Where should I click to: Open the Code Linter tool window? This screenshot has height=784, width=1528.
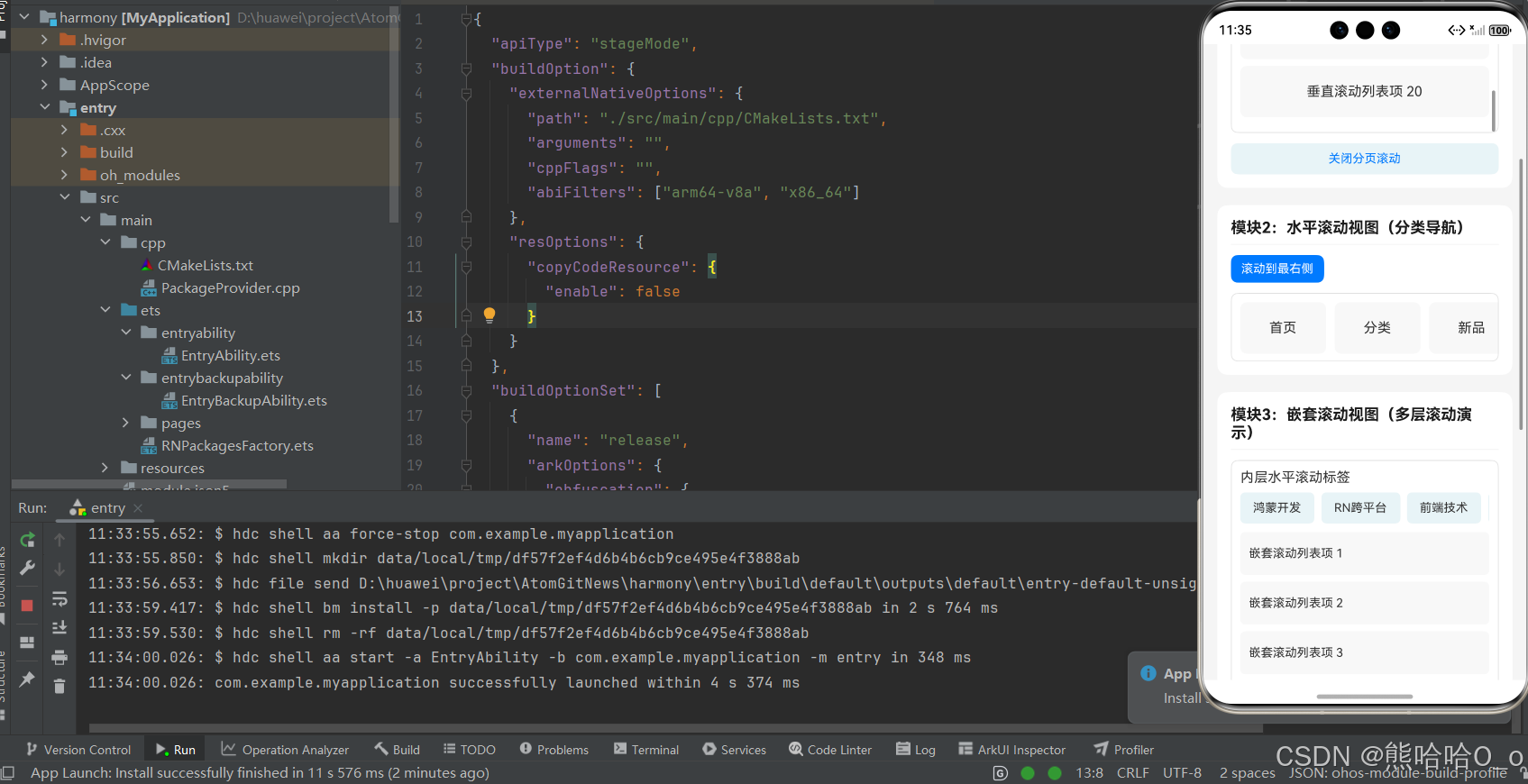coord(830,750)
